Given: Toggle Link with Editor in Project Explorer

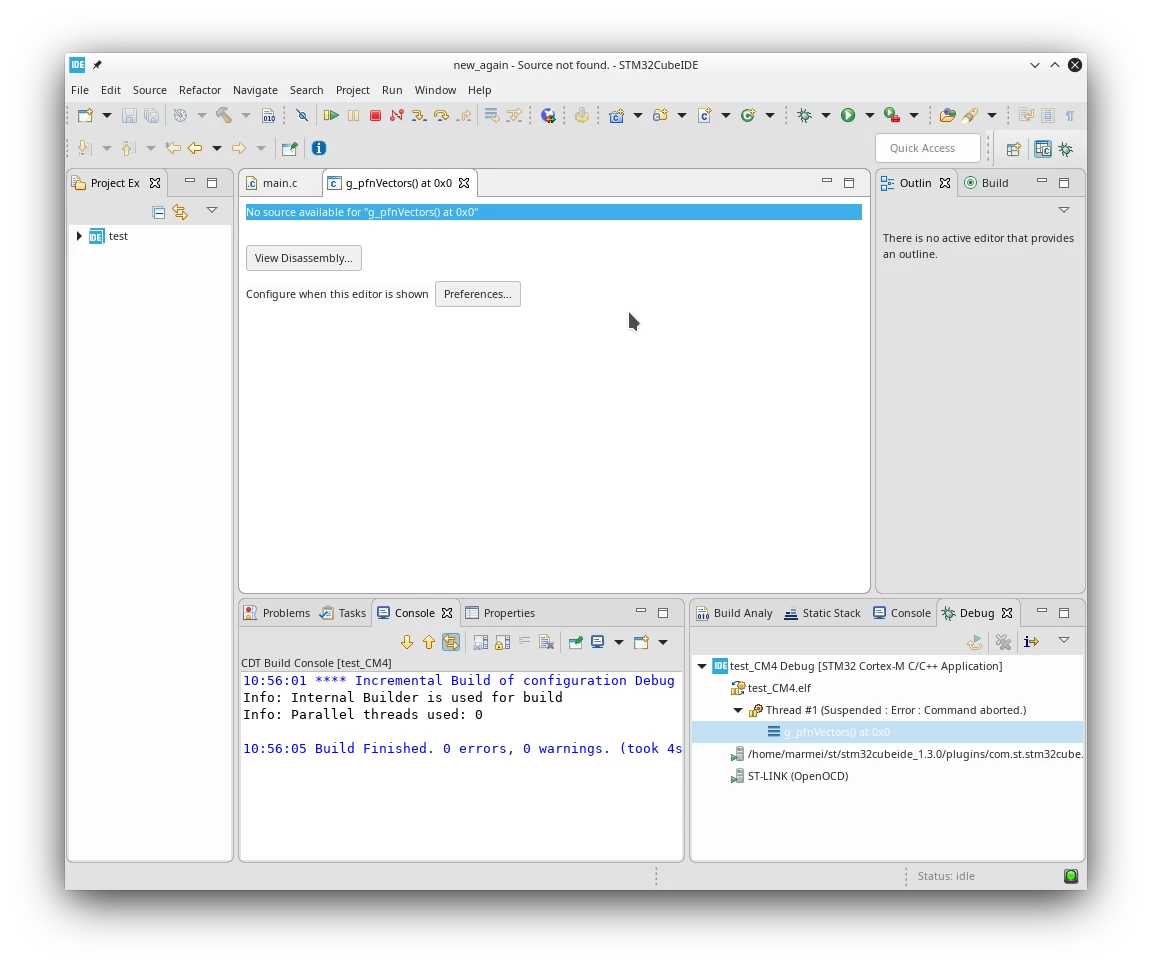Looking at the screenshot, I should point(180,212).
